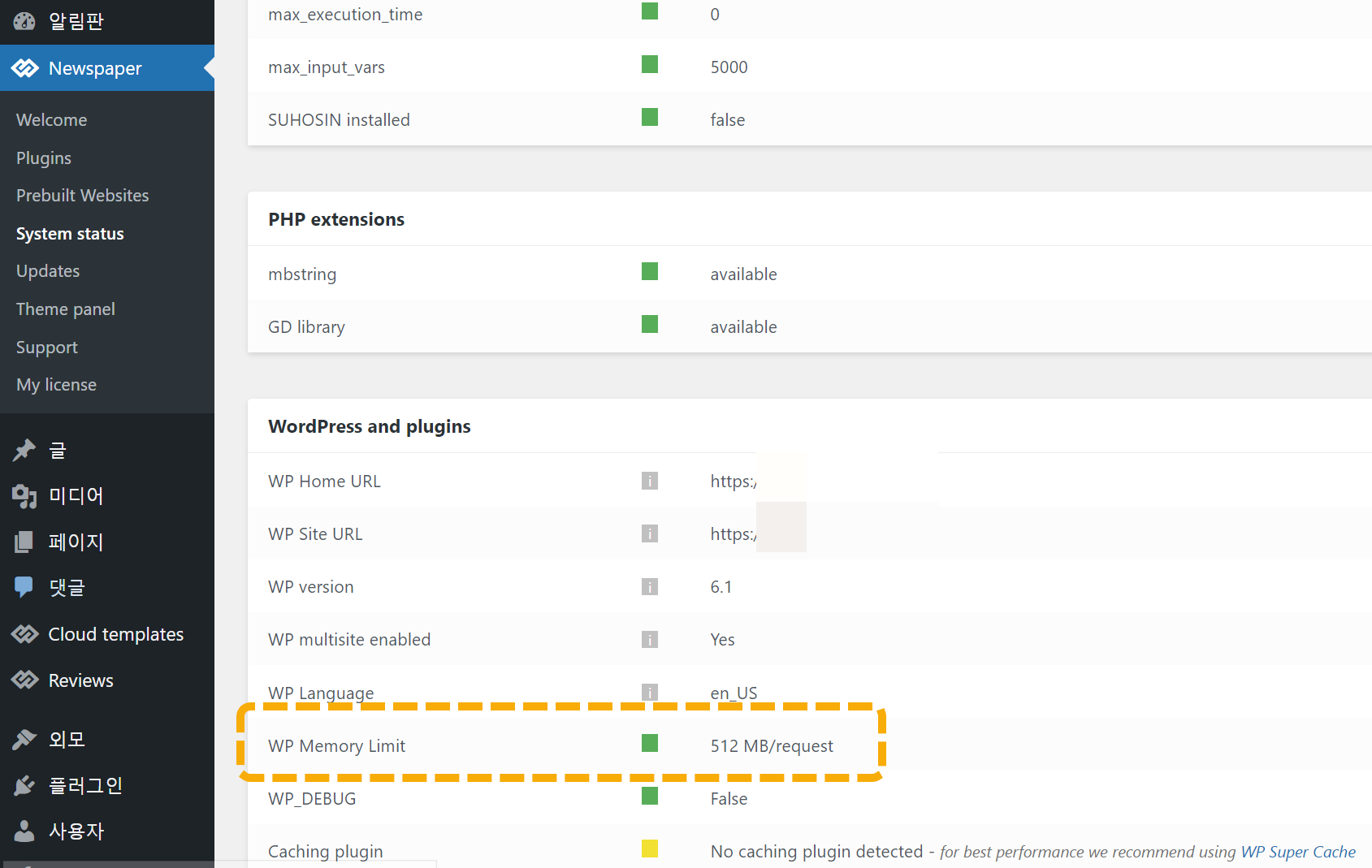Click the Cloud templates icon
The height and width of the screenshot is (868, 1372).
click(x=25, y=634)
